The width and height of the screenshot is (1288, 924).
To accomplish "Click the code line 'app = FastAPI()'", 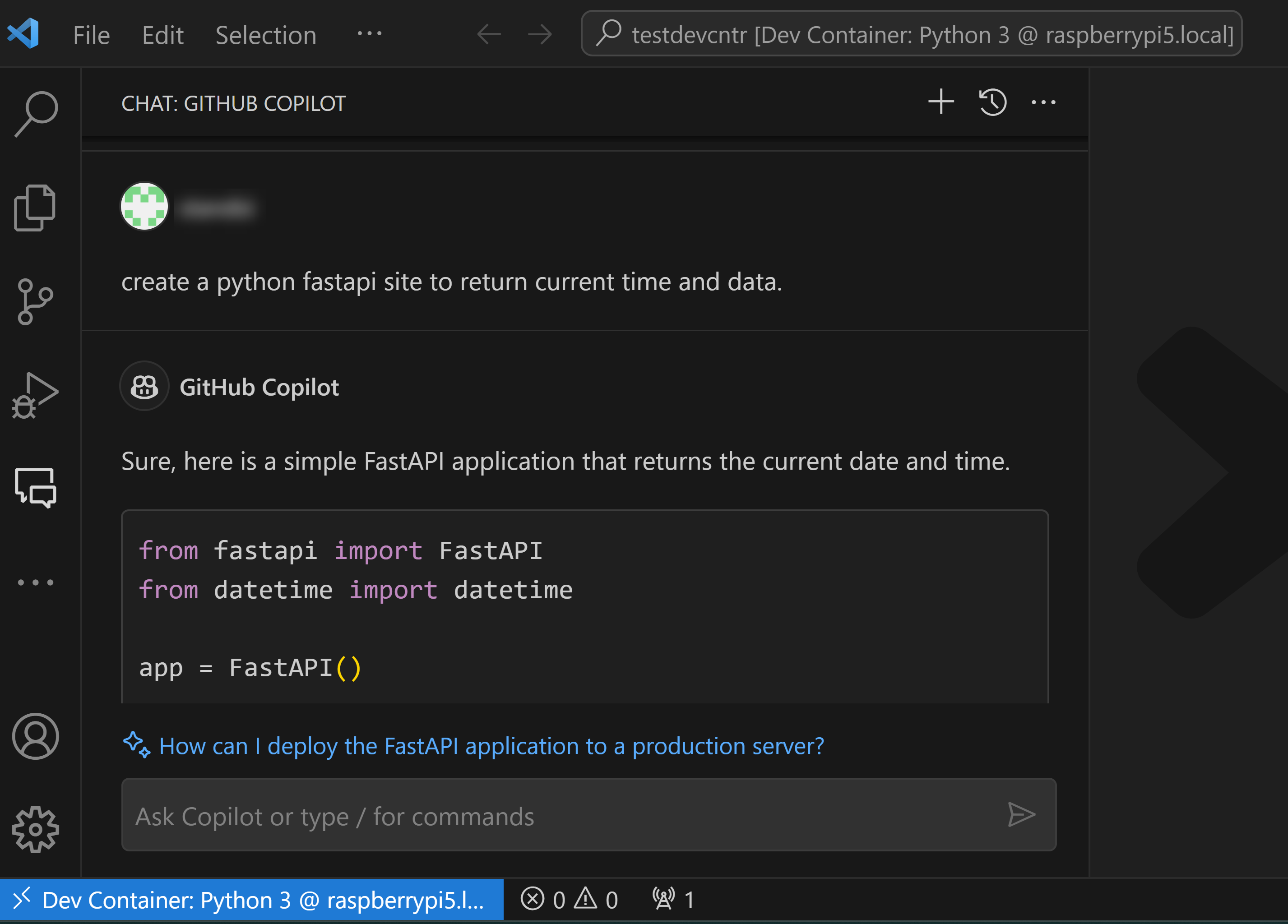I will (x=250, y=668).
